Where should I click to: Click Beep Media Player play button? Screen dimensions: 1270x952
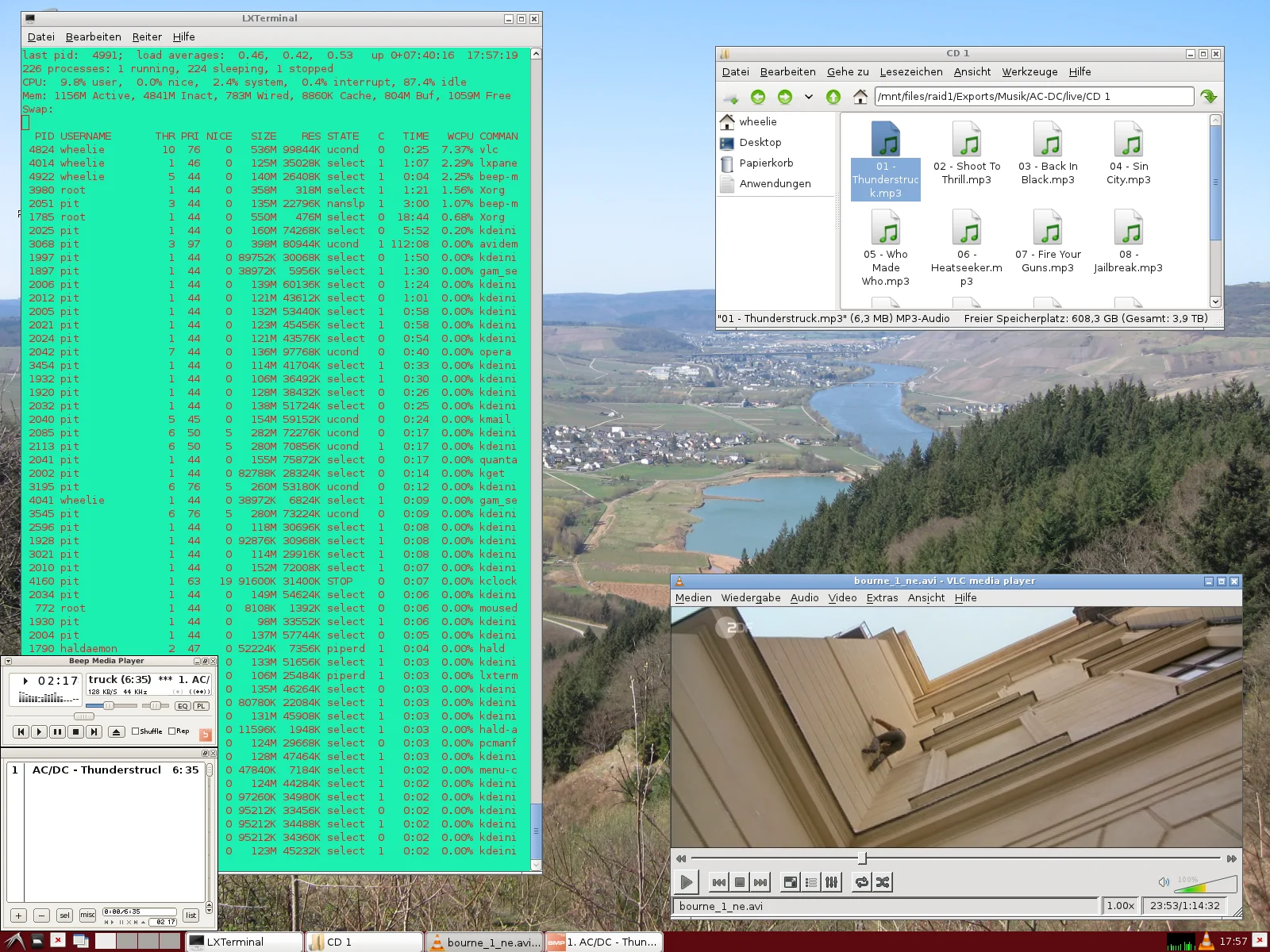39,731
